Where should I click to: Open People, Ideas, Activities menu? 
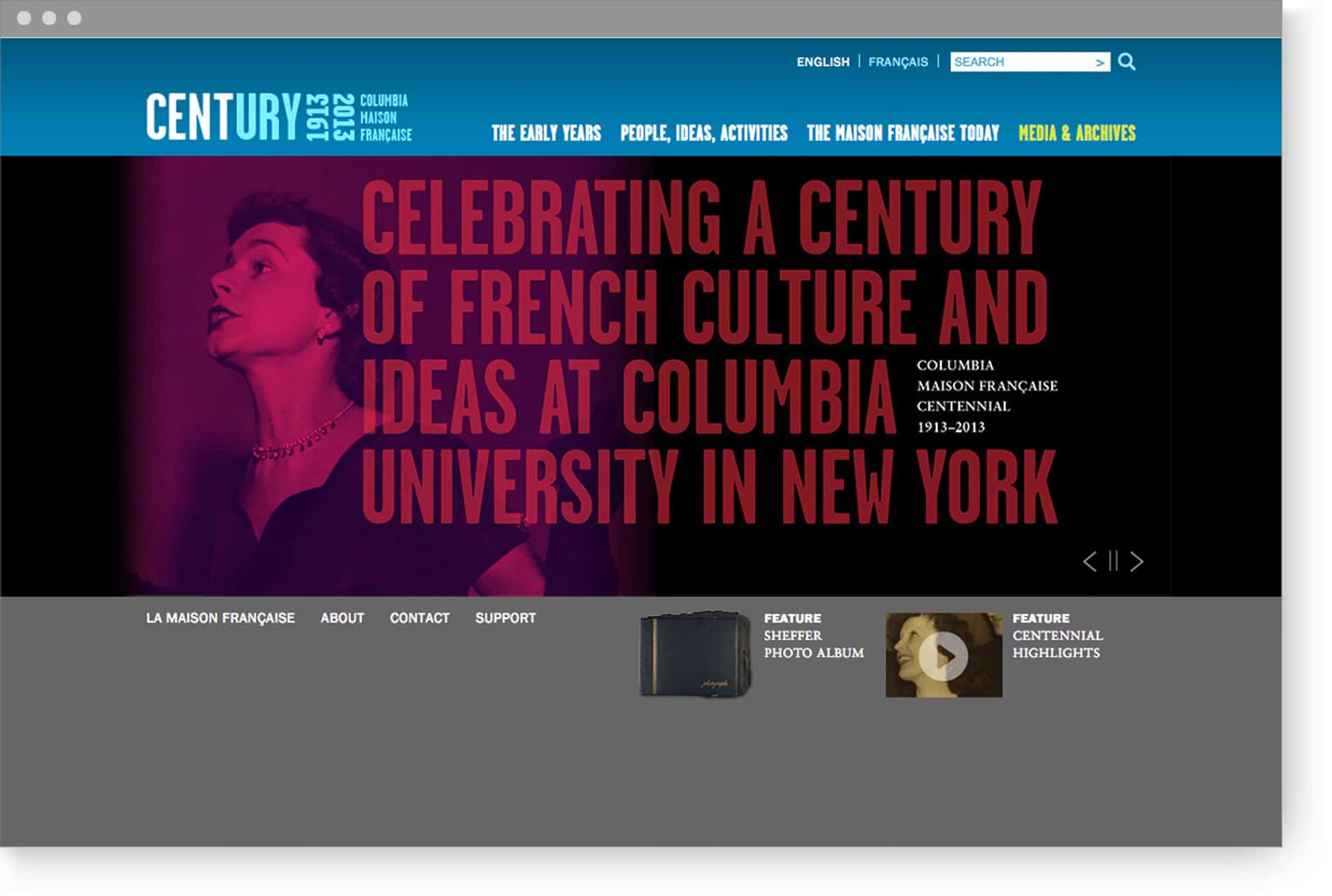[704, 133]
